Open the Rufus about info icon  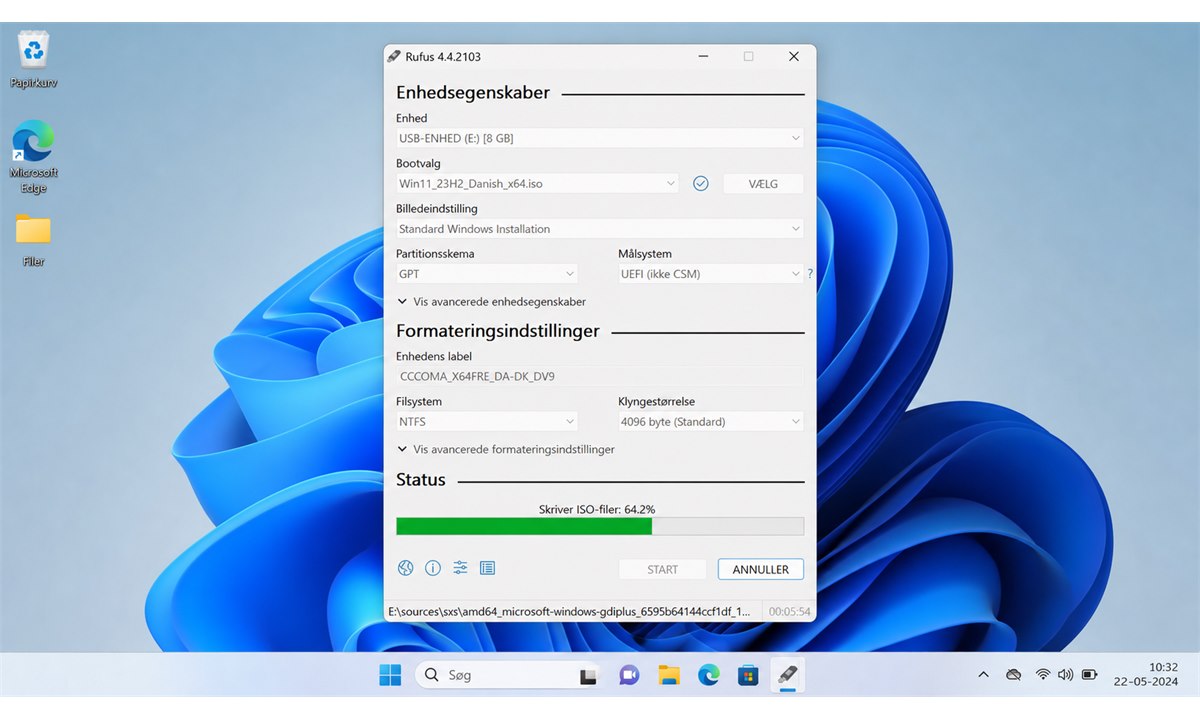click(x=433, y=568)
